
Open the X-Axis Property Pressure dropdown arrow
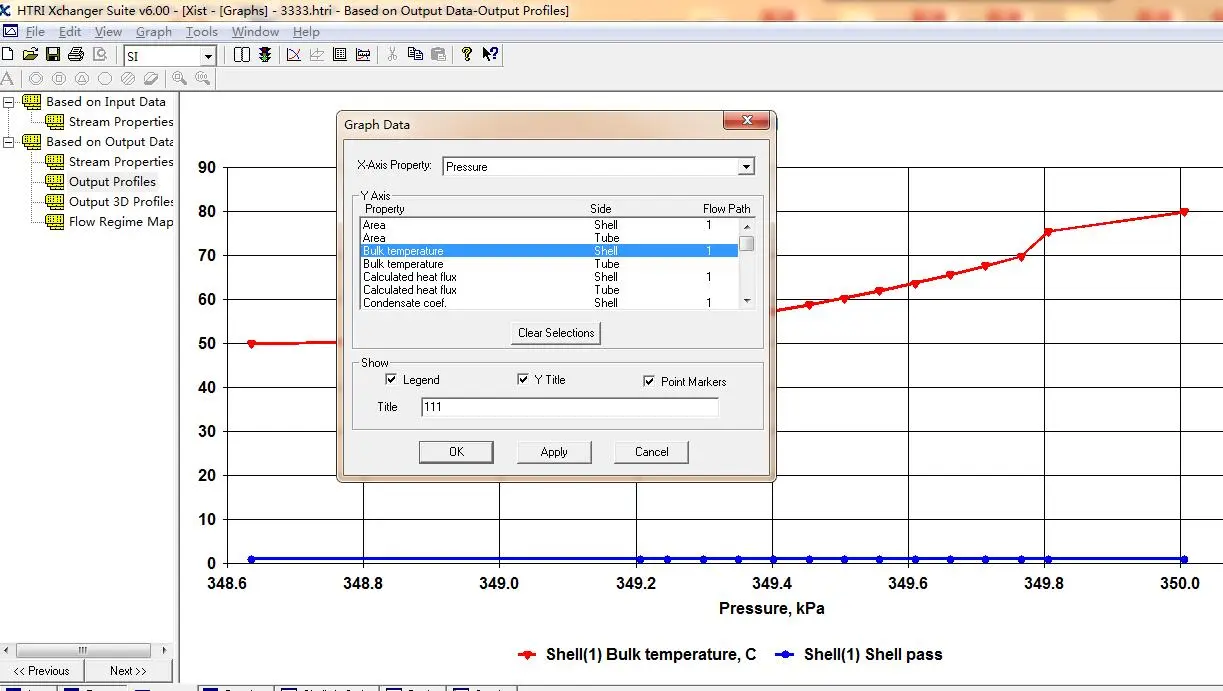coord(746,167)
